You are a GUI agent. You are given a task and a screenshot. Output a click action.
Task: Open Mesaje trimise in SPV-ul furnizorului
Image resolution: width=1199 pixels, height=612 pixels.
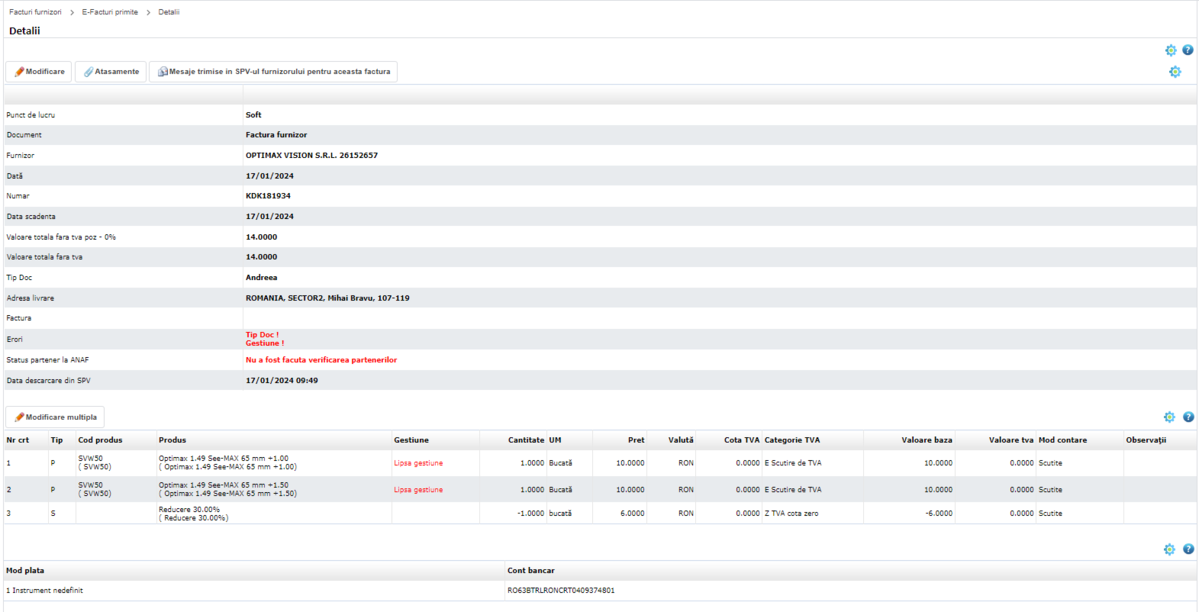coord(273,72)
